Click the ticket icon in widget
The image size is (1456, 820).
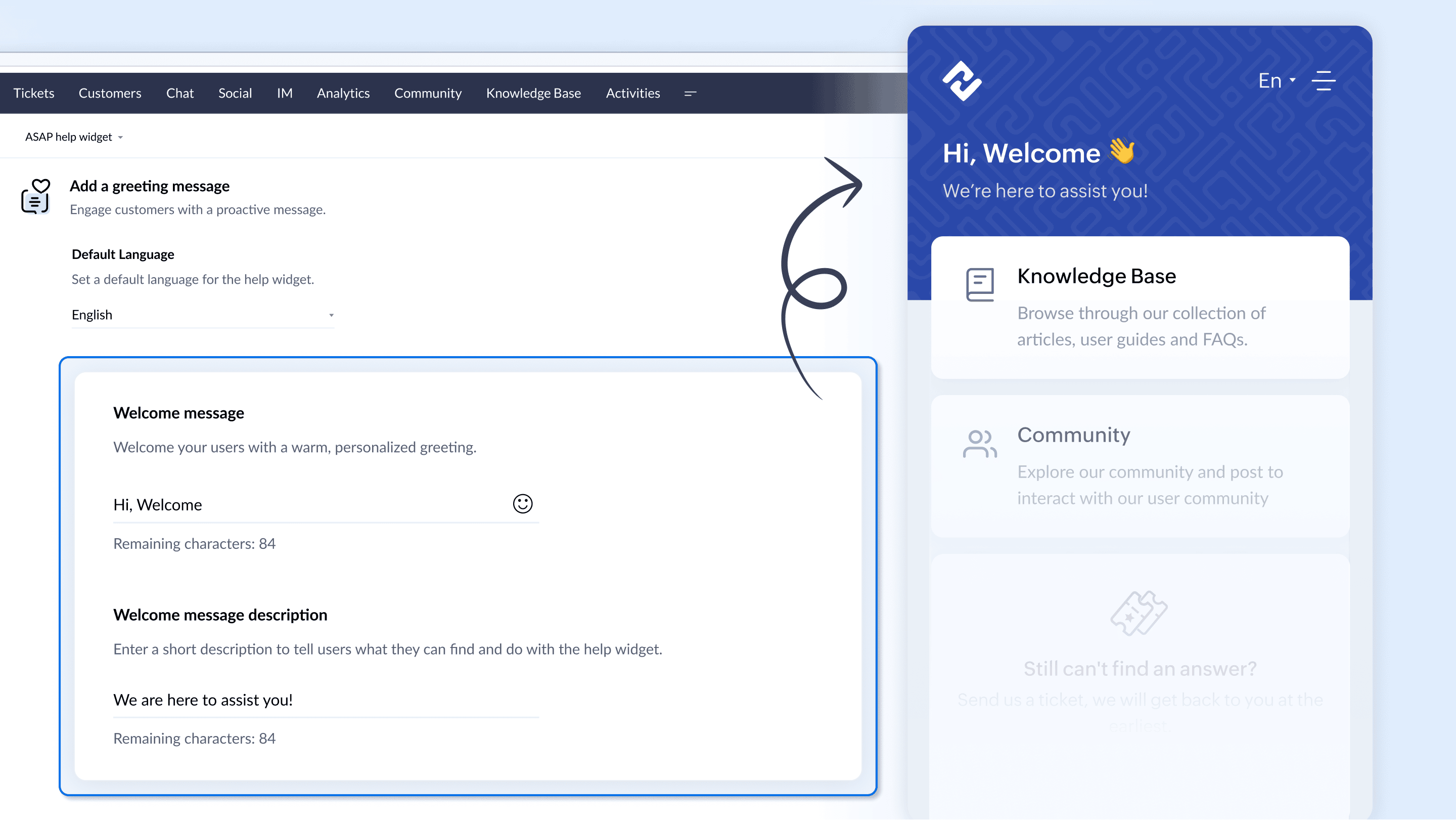[1139, 614]
